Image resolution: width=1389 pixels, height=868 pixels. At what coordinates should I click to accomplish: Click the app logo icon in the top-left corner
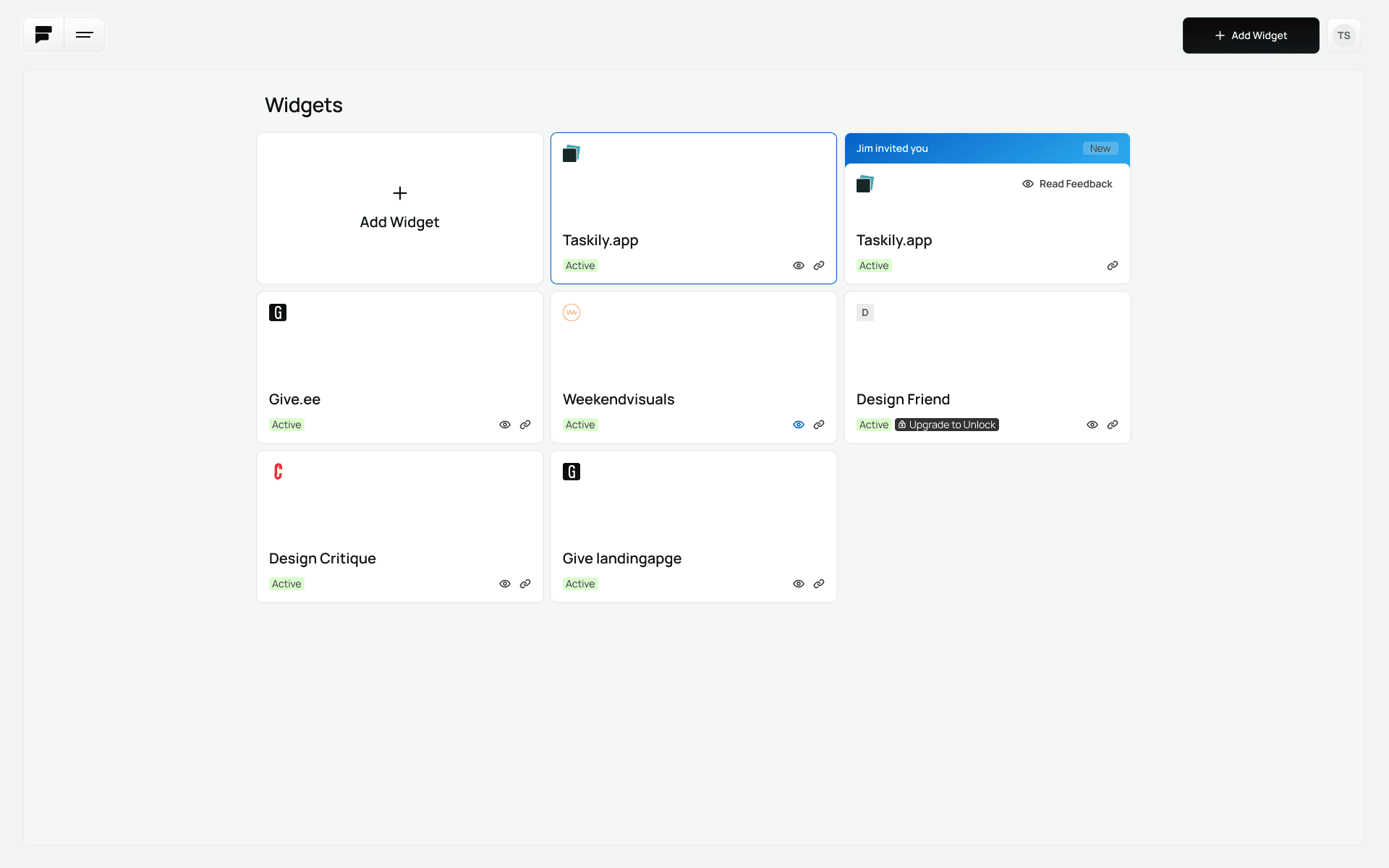point(43,35)
